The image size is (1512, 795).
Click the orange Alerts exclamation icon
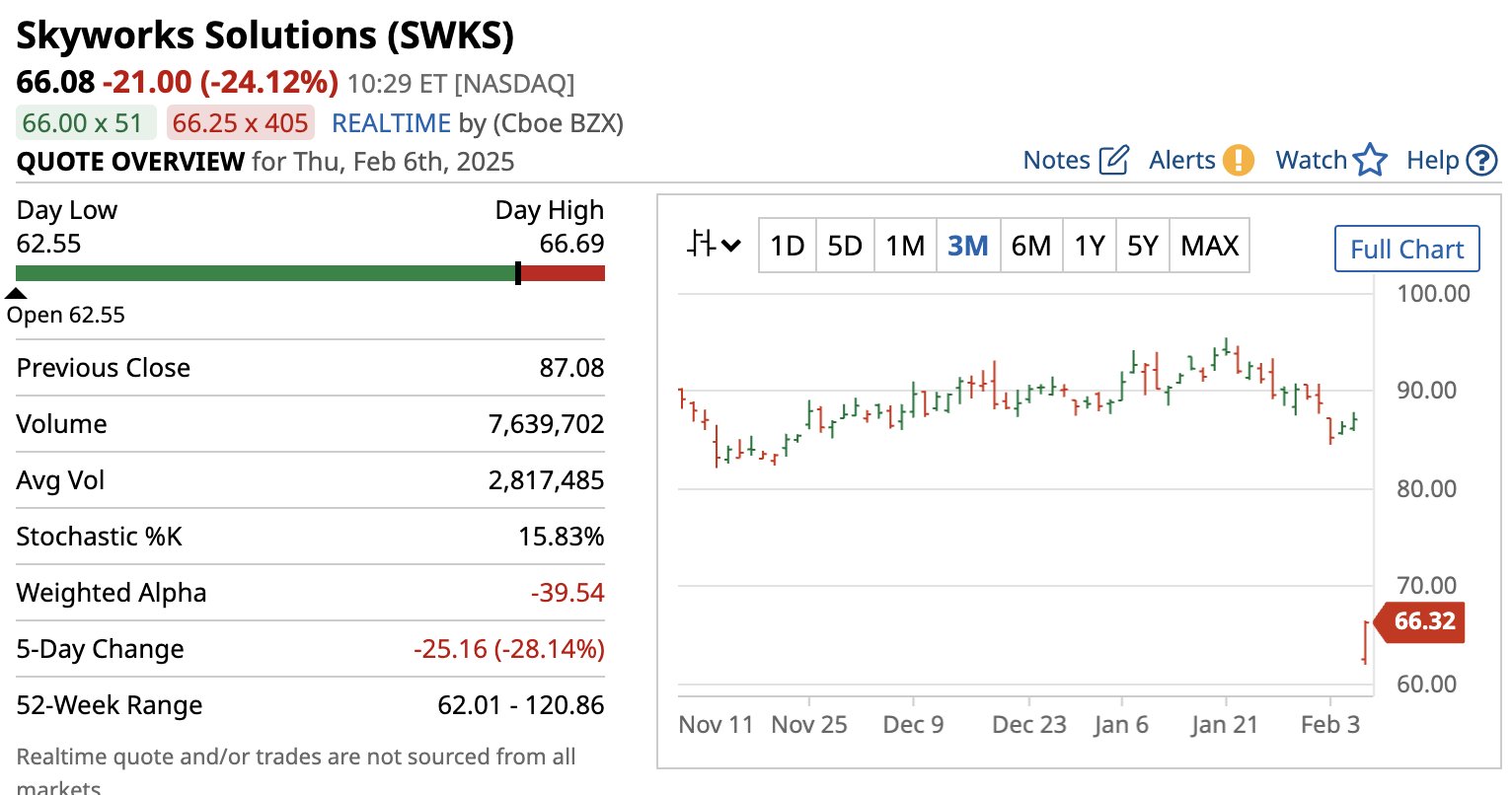[x=1238, y=160]
